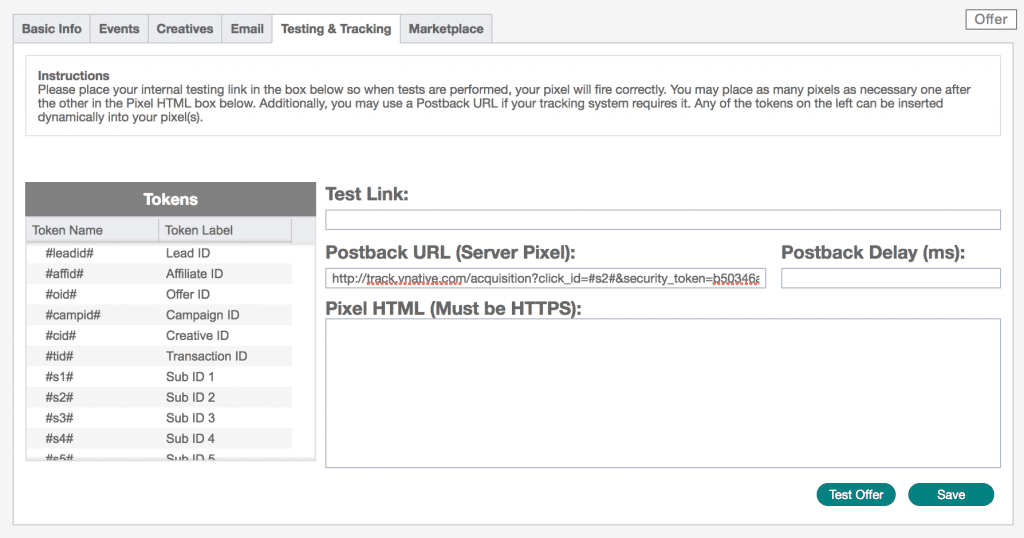Switch to the Events tab
The image size is (1024, 538).
(119, 29)
